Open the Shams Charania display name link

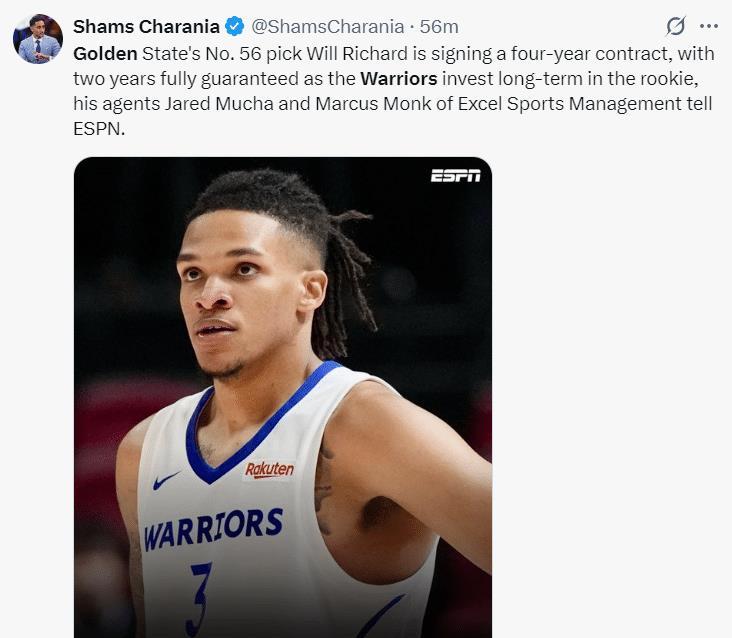144,26
